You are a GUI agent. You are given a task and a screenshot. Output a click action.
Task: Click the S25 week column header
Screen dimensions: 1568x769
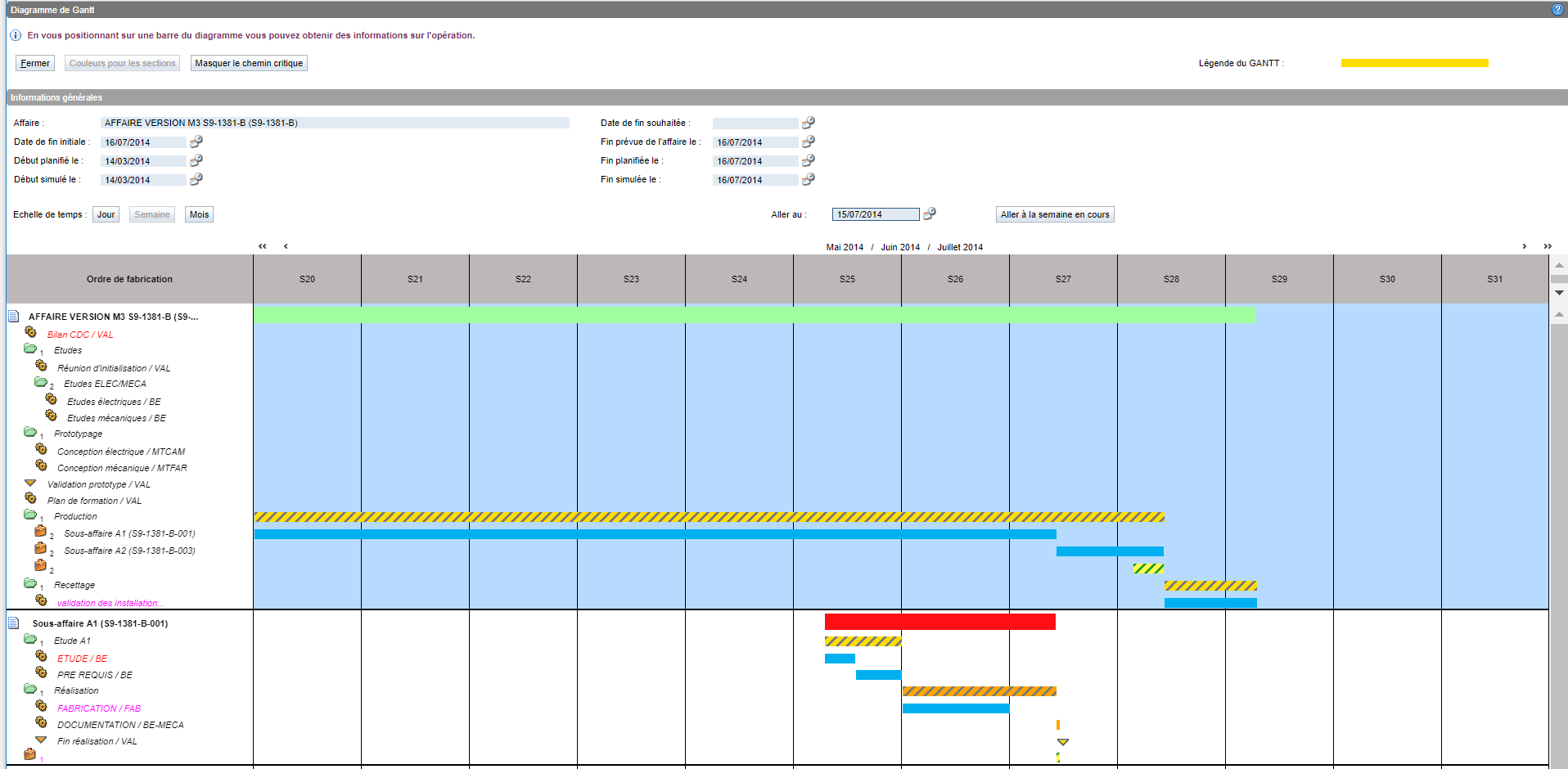coord(847,279)
